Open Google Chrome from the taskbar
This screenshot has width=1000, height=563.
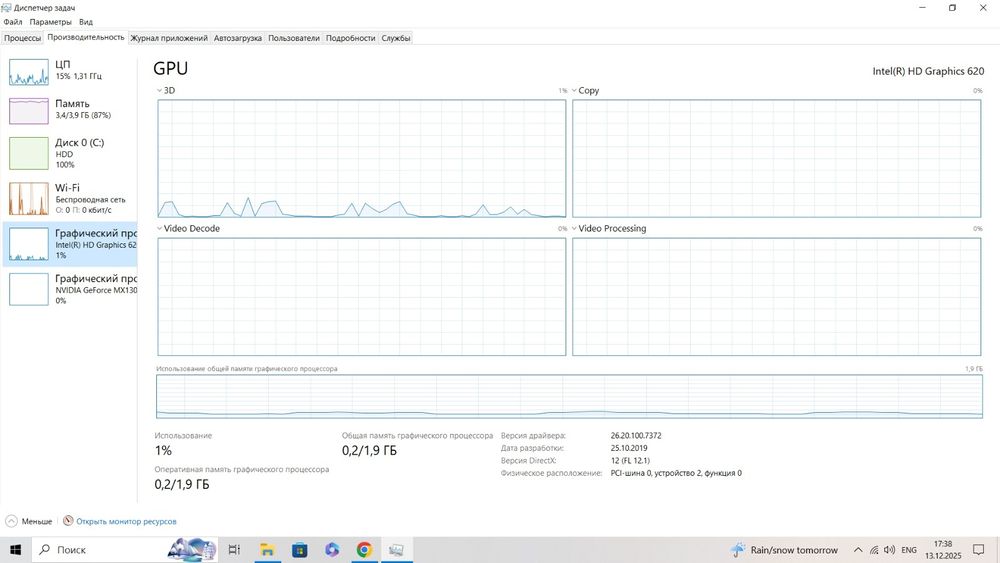[364, 550]
